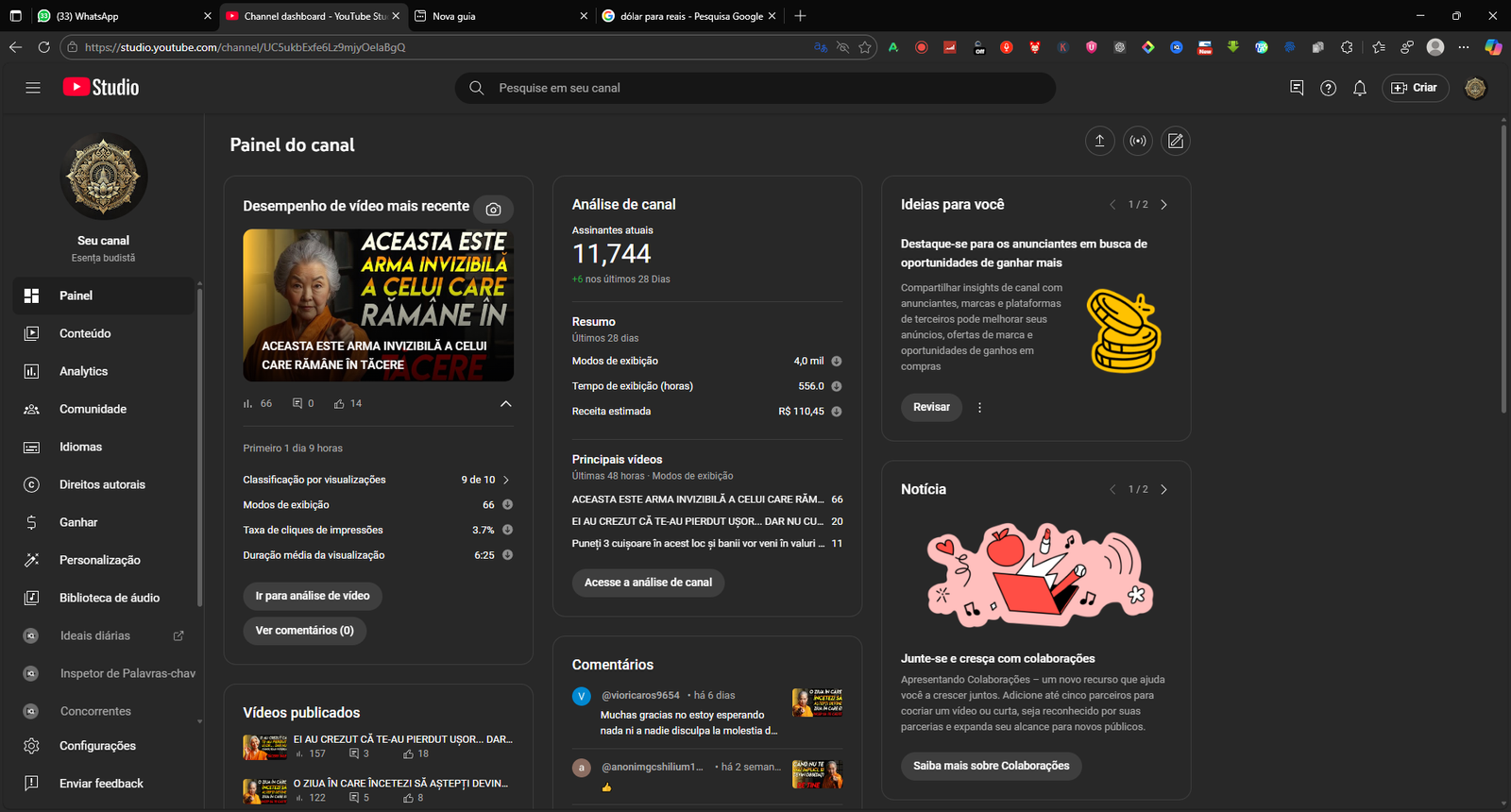This screenshot has height=812, width=1511.
Task: Collapse the latest video performance details
Action: 505,404
